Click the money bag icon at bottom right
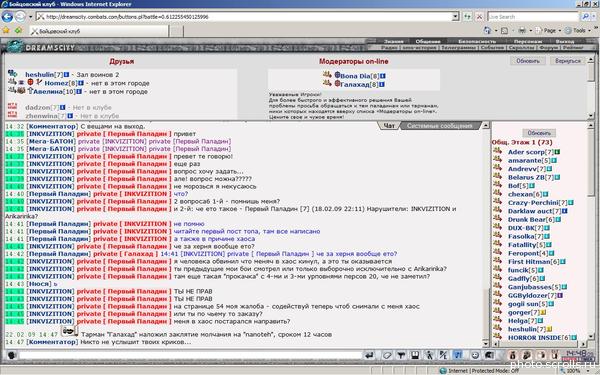This screenshot has width=600, height=375. [513, 355]
